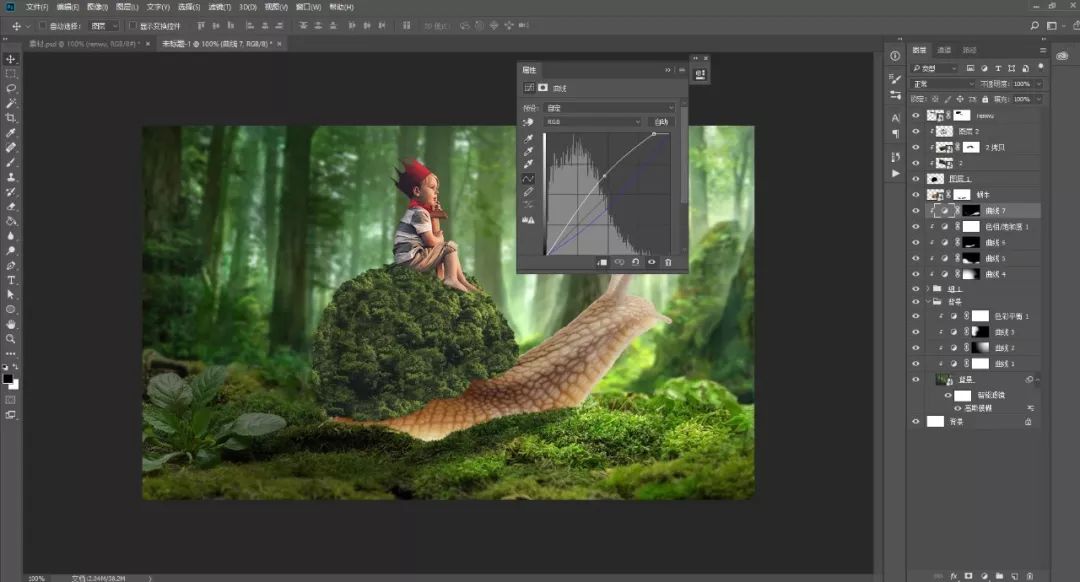Image resolution: width=1080 pixels, height=582 pixels.
Task: Toggle the 自动选择 checkbox
Action: (x=43, y=25)
